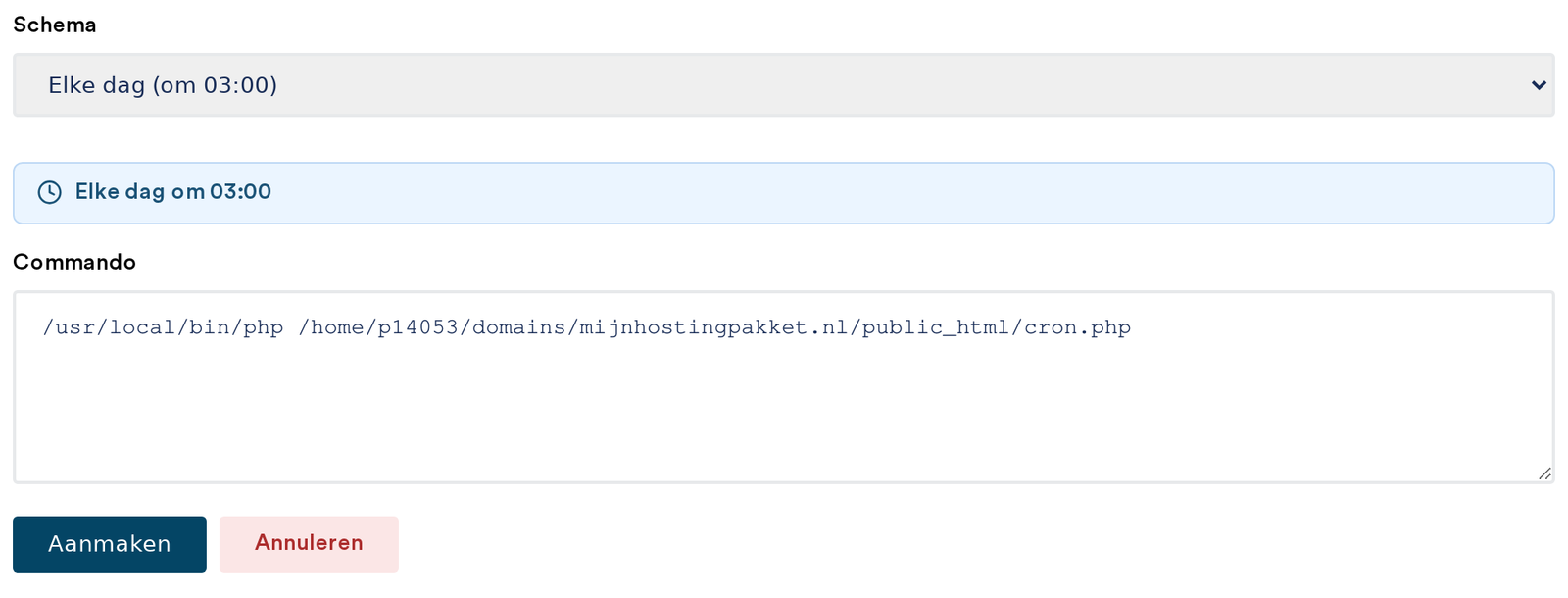Click the Aanmaken button
1568x598 pixels.
pyautogui.click(x=110, y=544)
